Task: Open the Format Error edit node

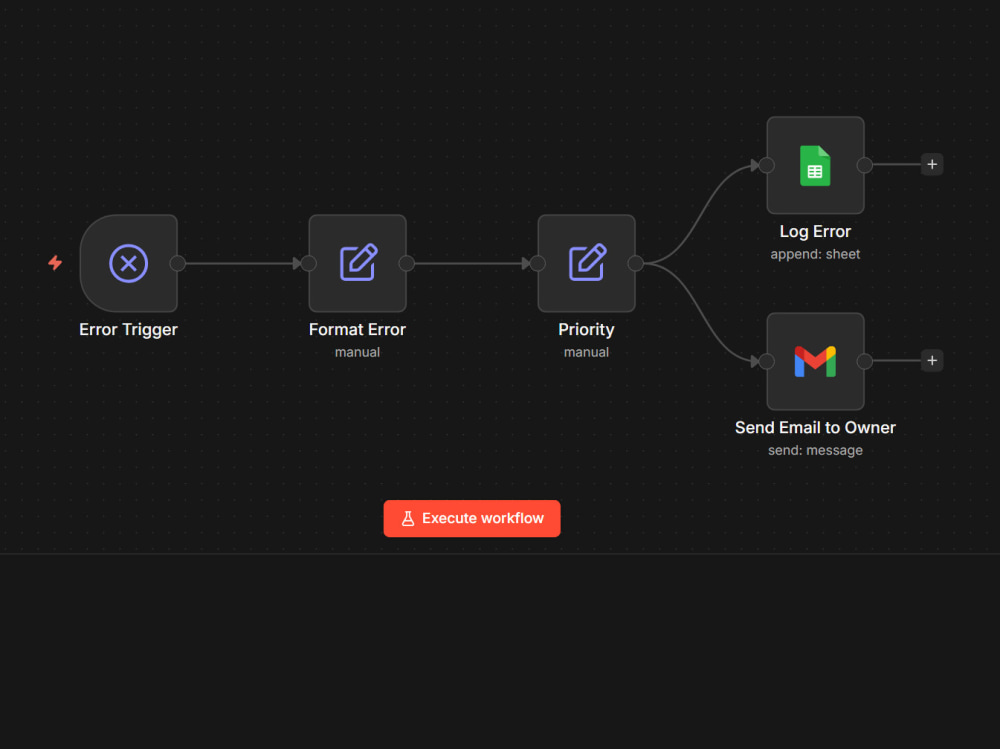Action: tap(357, 263)
